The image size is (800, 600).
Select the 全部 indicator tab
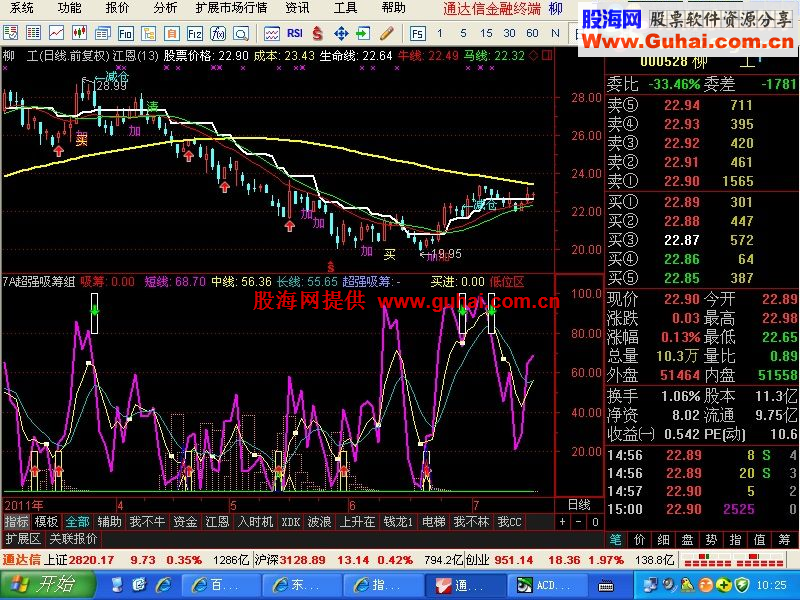(78, 521)
